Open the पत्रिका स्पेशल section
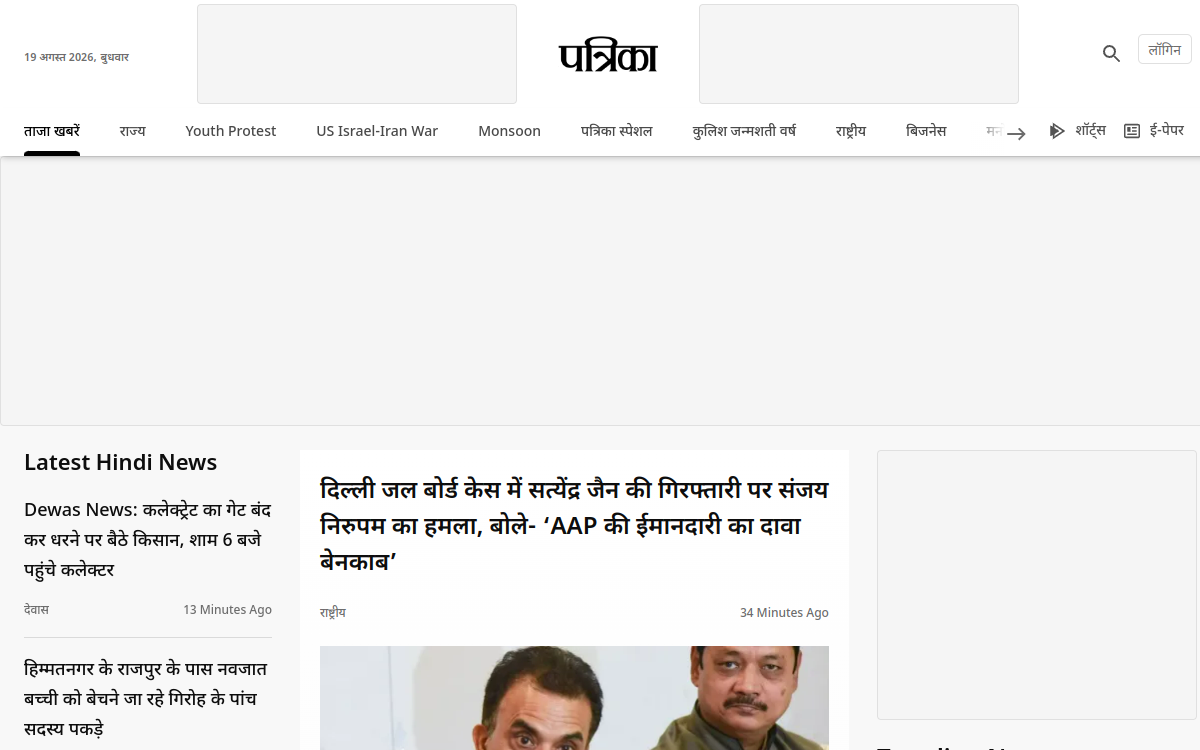 point(616,131)
